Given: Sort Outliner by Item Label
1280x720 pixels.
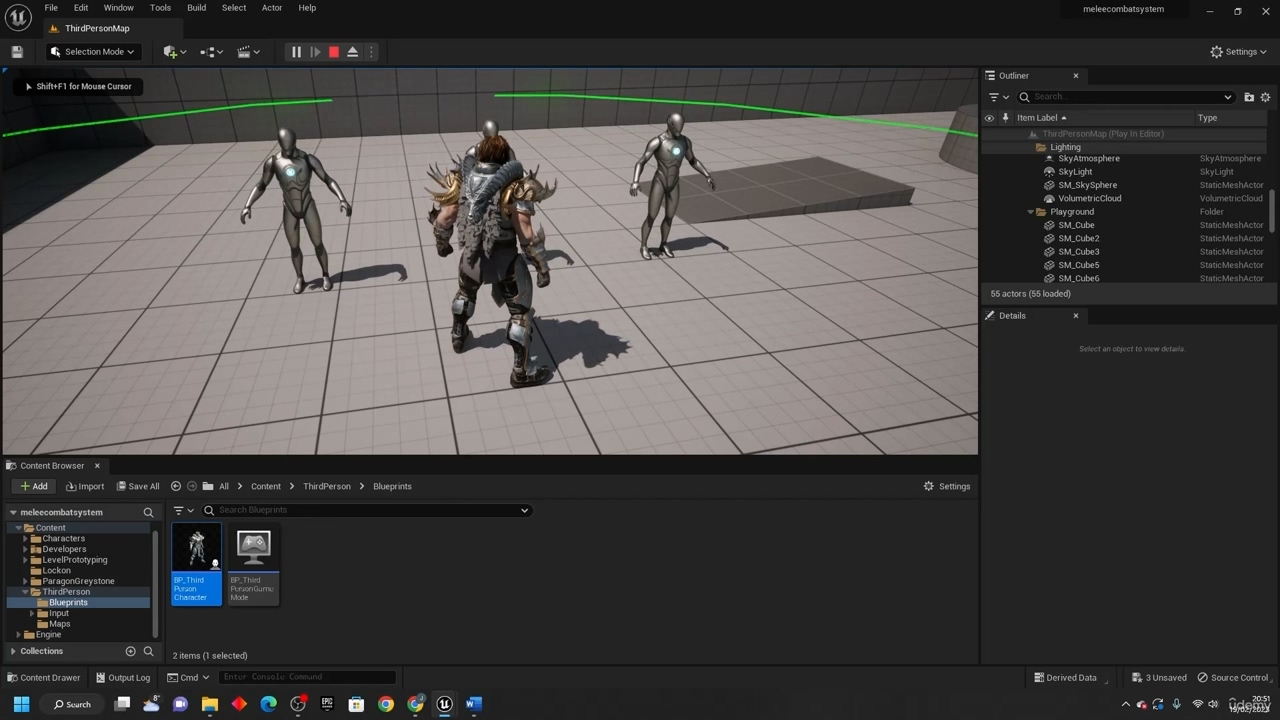Looking at the screenshot, I should tap(1041, 118).
